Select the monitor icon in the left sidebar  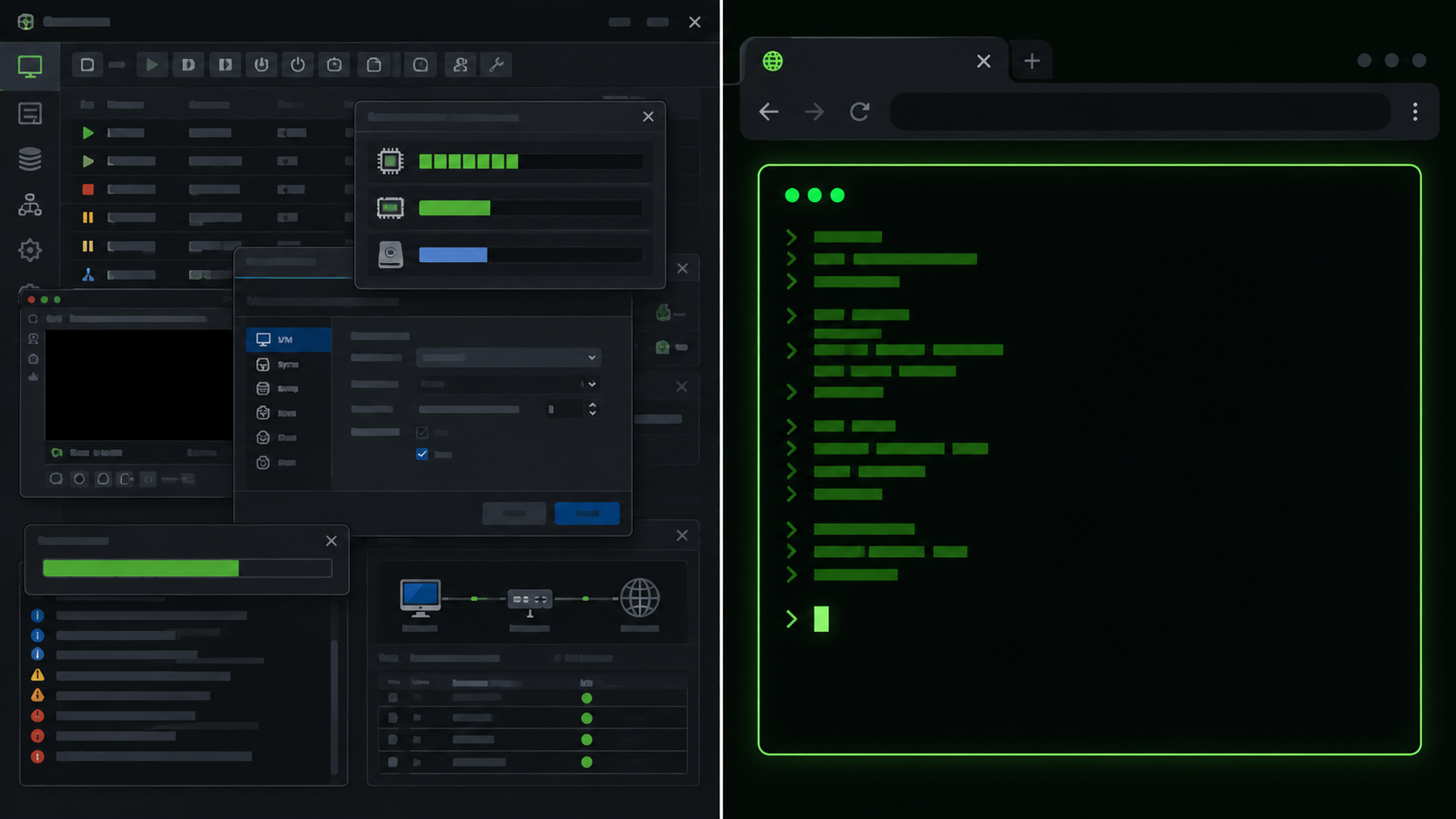coord(30,66)
